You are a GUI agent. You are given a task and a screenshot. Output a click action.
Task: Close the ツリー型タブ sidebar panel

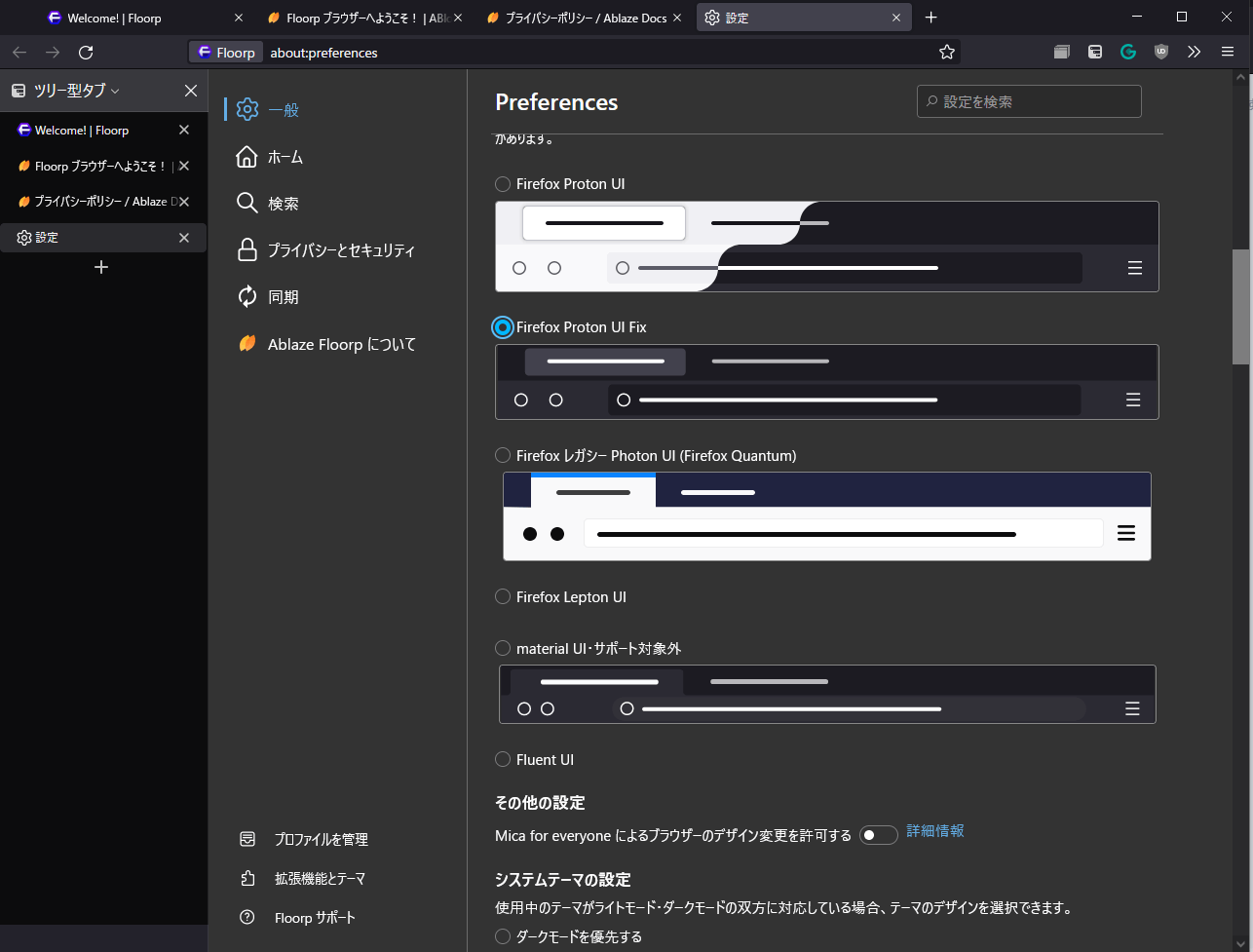[x=191, y=91]
